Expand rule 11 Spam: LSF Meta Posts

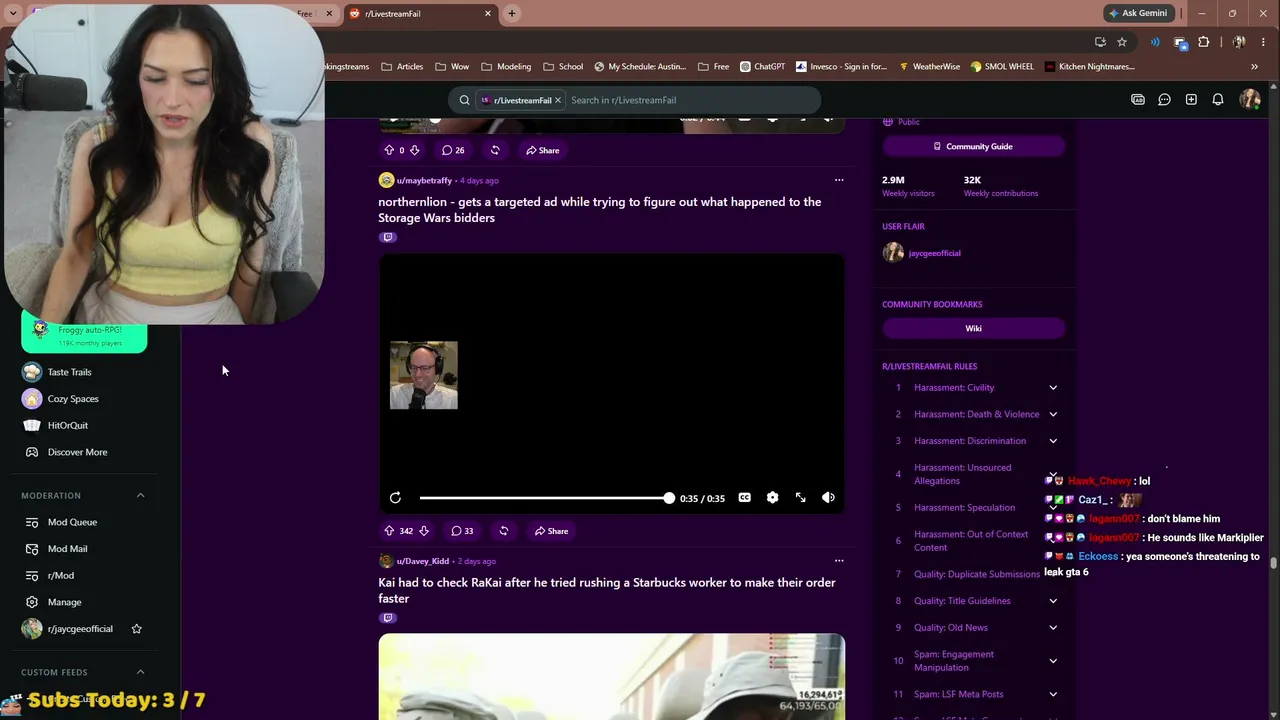(x=1053, y=694)
